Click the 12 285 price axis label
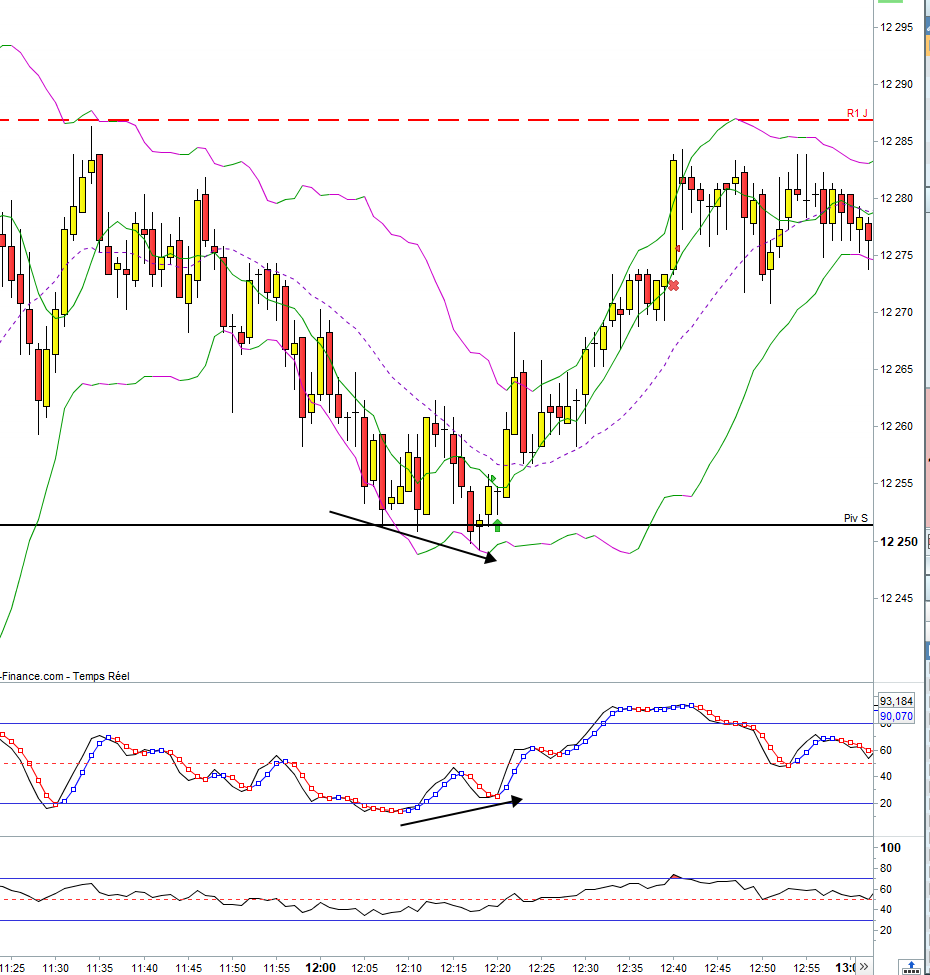The width and height of the screenshot is (930, 975). pos(896,141)
